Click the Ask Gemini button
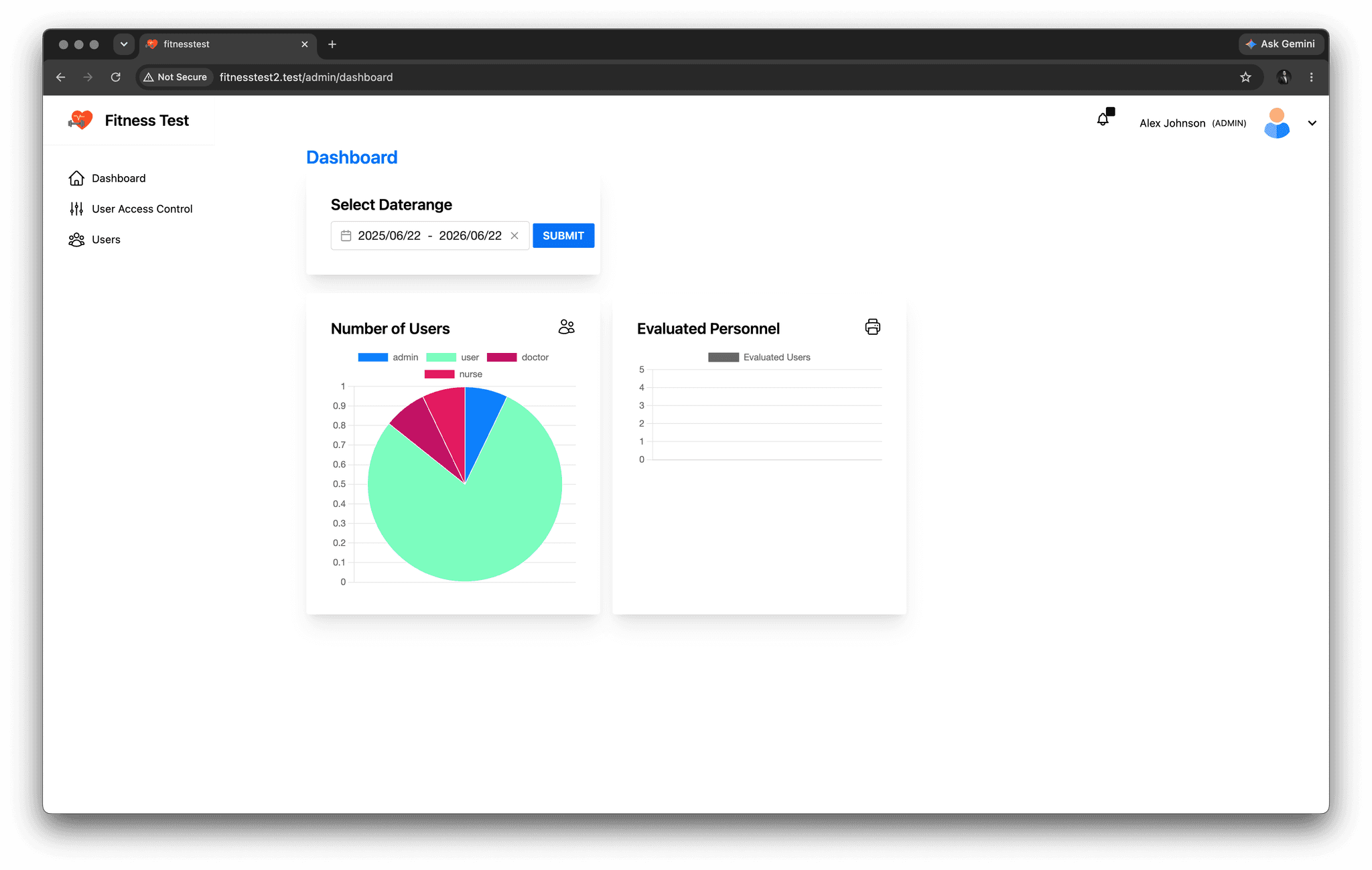 [x=1281, y=44]
